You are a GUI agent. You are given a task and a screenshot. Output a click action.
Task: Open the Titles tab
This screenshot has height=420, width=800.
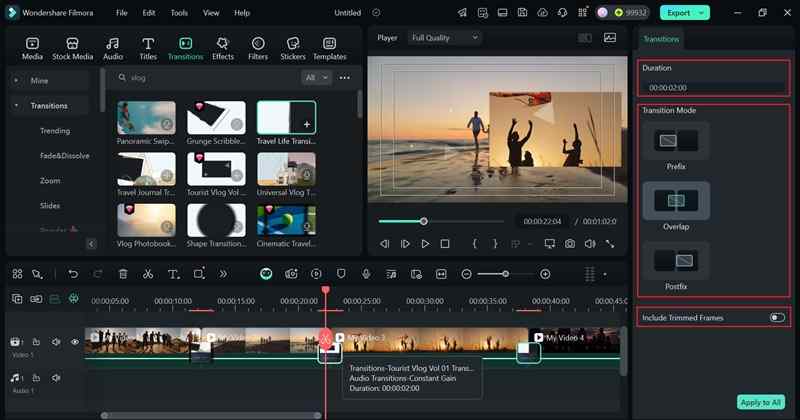(148, 49)
